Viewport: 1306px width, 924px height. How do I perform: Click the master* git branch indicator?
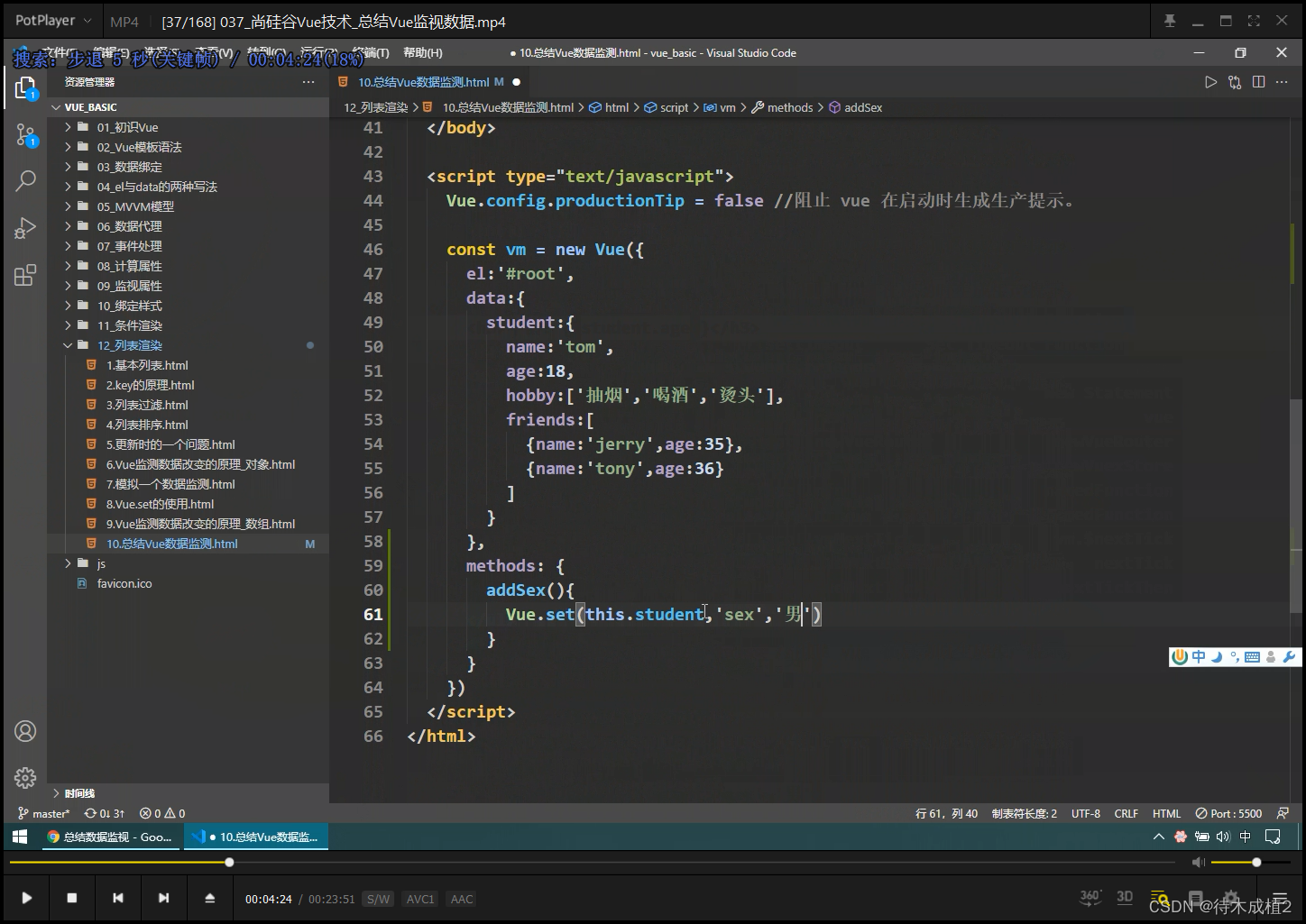(x=43, y=813)
